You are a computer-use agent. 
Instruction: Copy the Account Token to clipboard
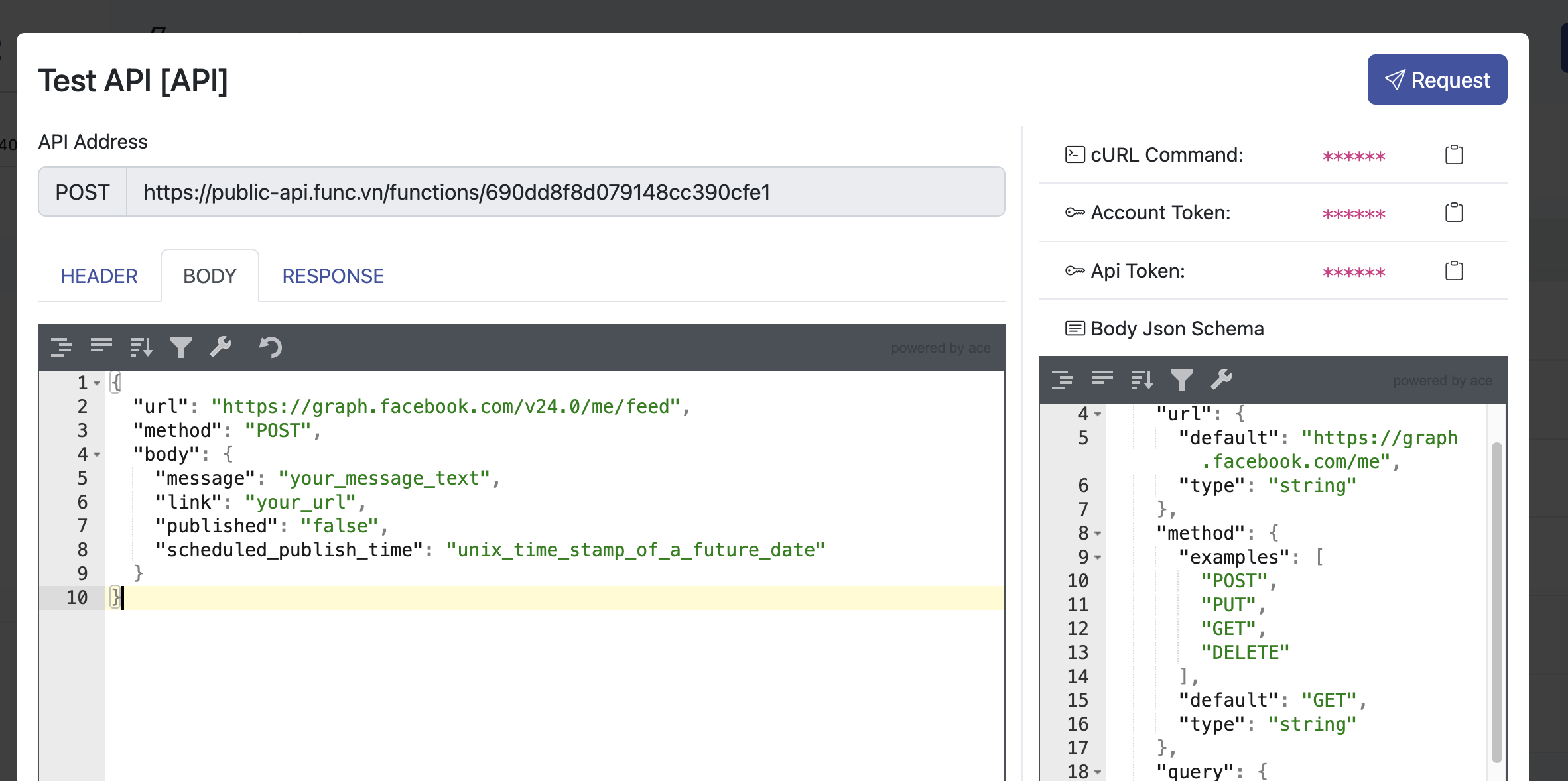(x=1454, y=213)
